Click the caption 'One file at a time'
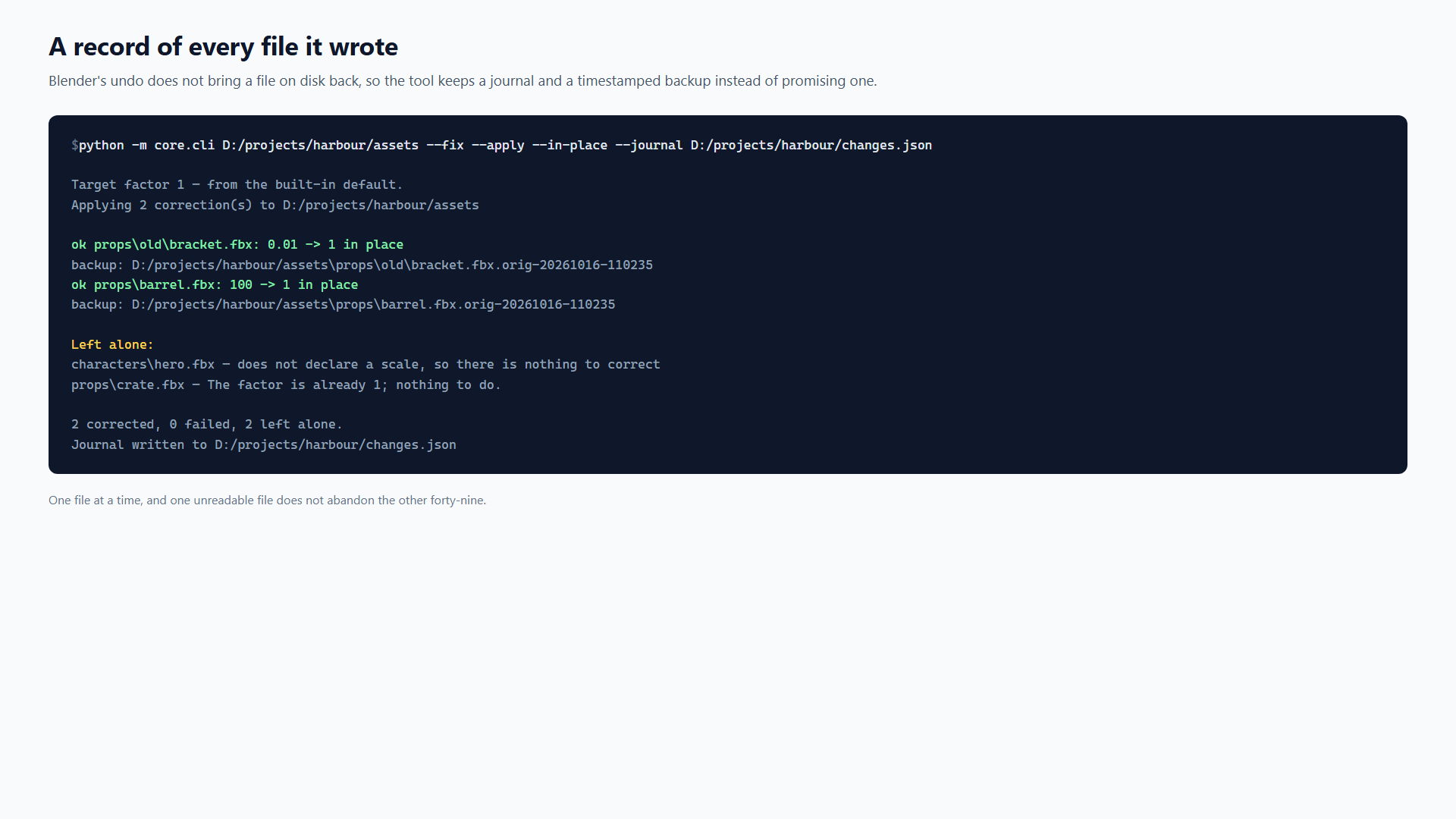The width and height of the screenshot is (1456, 819). tap(267, 500)
